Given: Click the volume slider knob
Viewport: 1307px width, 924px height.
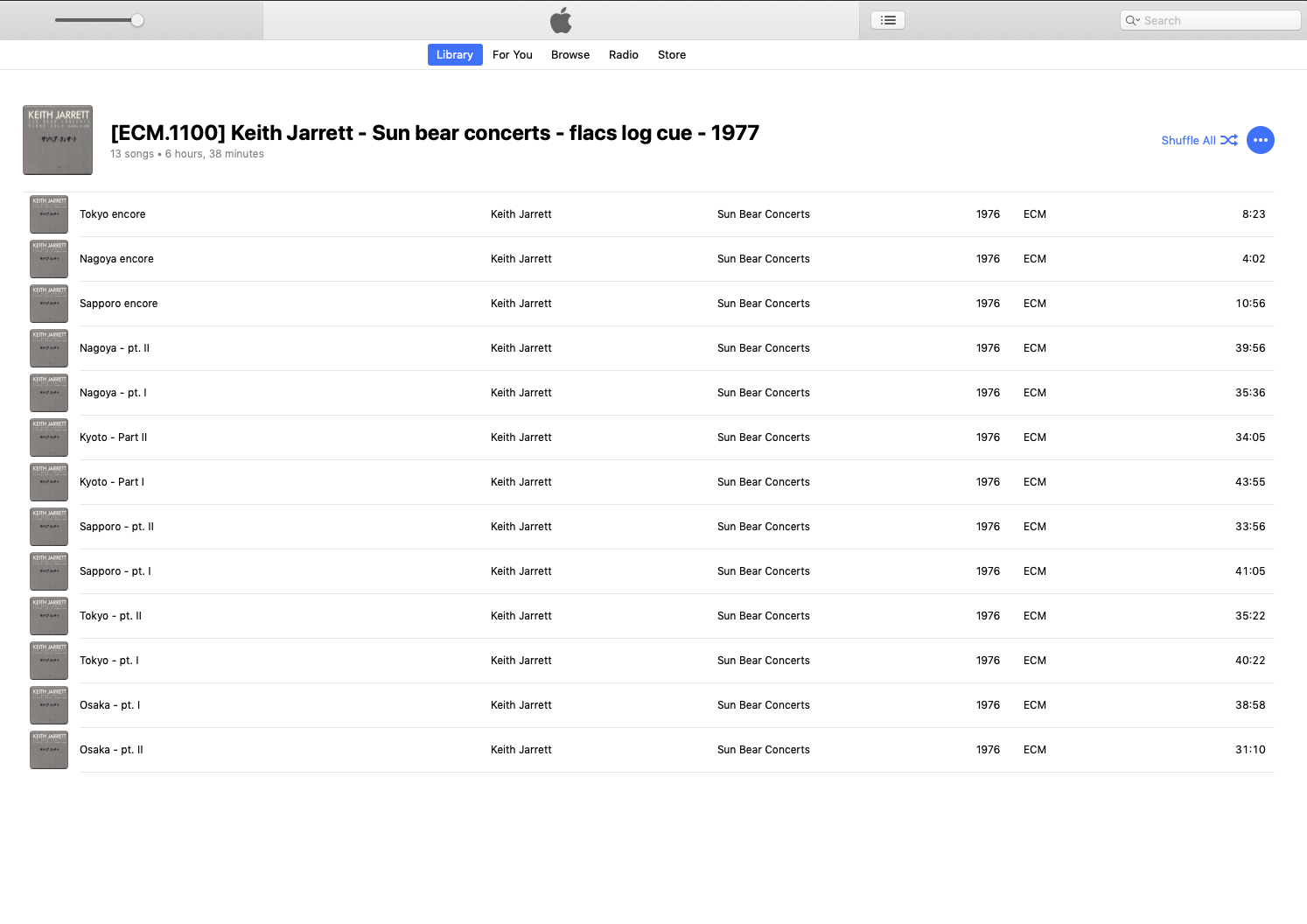Looking at the screenshot, I should [137, 20].
